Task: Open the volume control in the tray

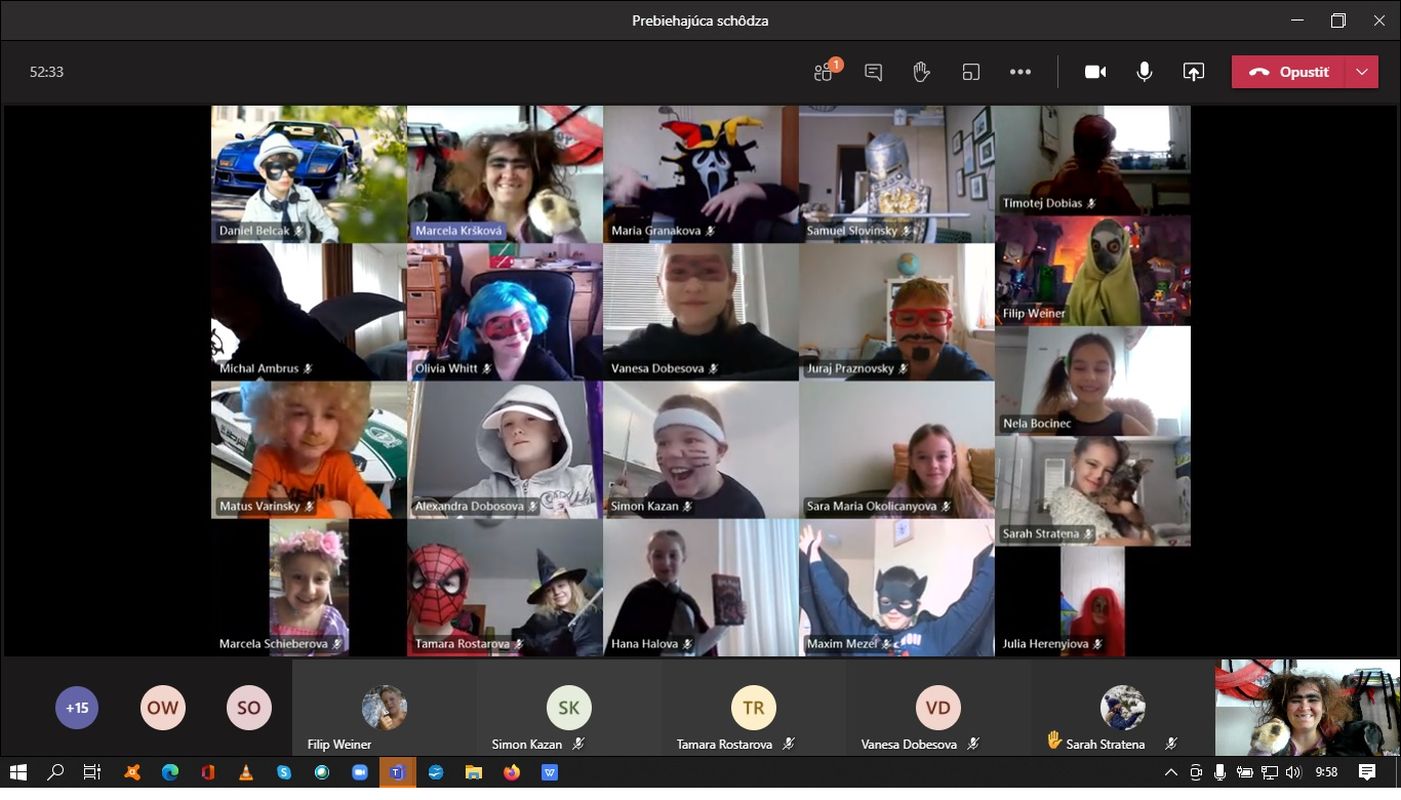Action: pyautogui.click(x=1293, y=772)
